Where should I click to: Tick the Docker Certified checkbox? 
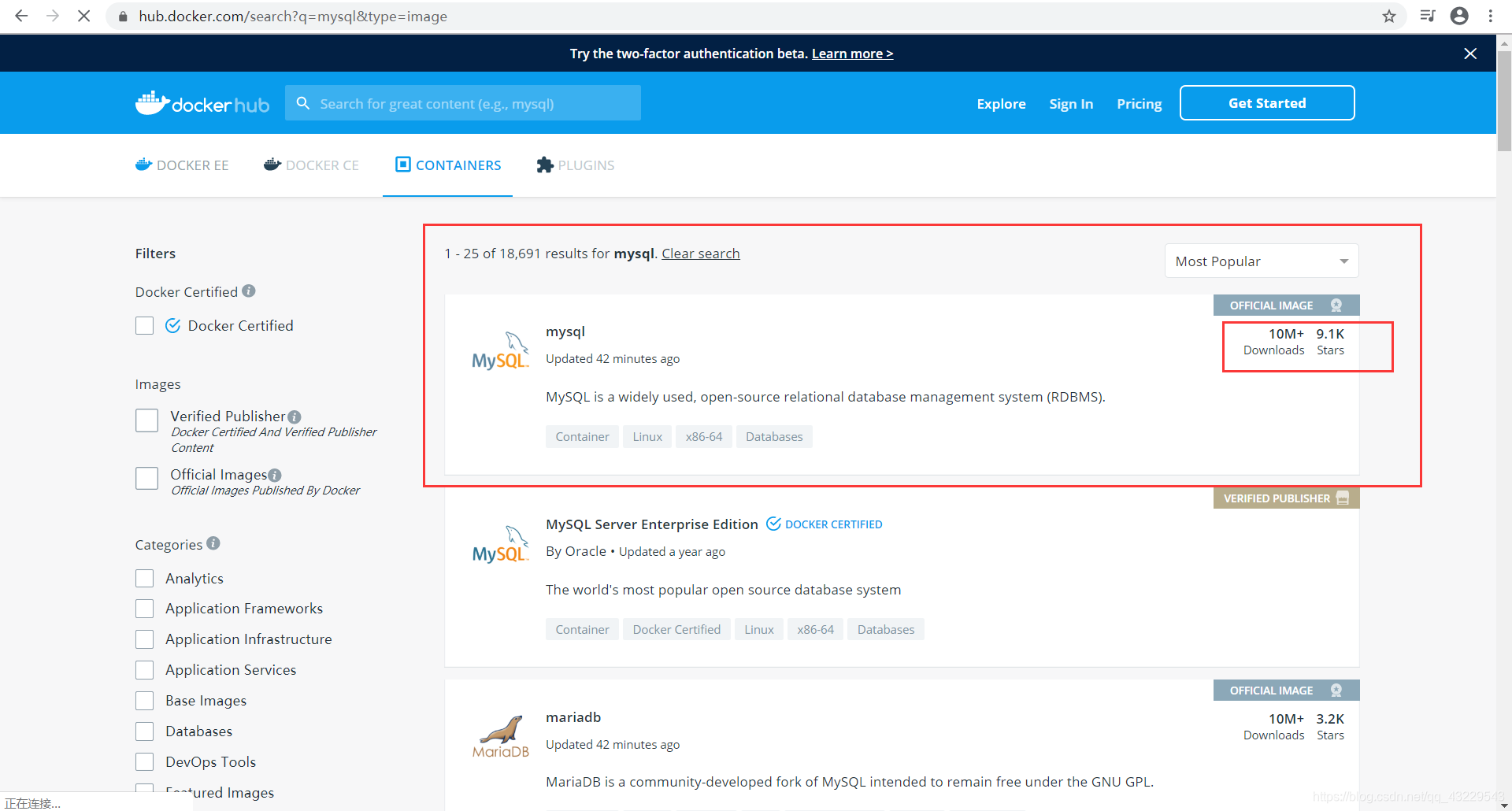[144, 326]
